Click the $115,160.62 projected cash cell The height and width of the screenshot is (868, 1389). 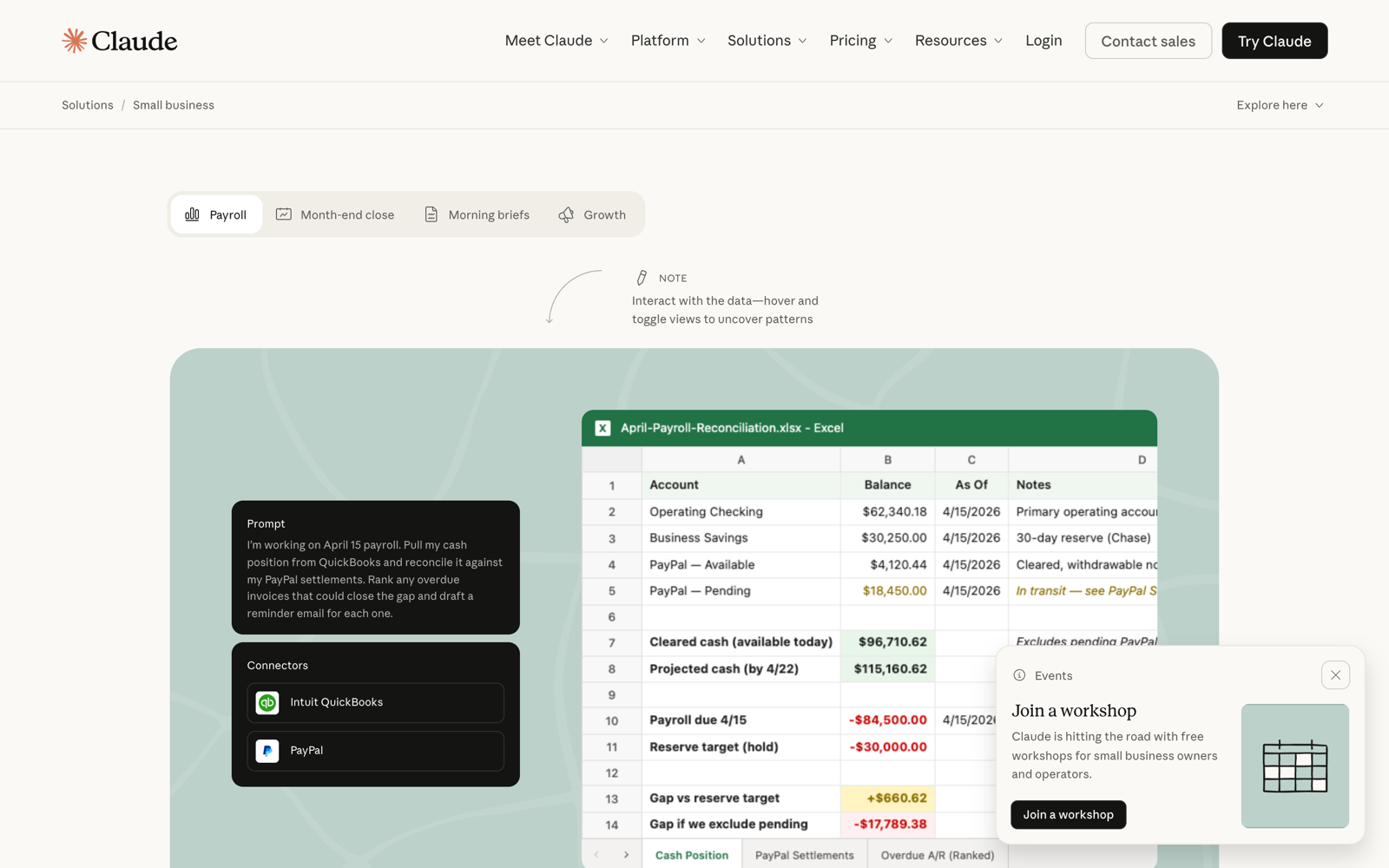click(x=888, y=669)
